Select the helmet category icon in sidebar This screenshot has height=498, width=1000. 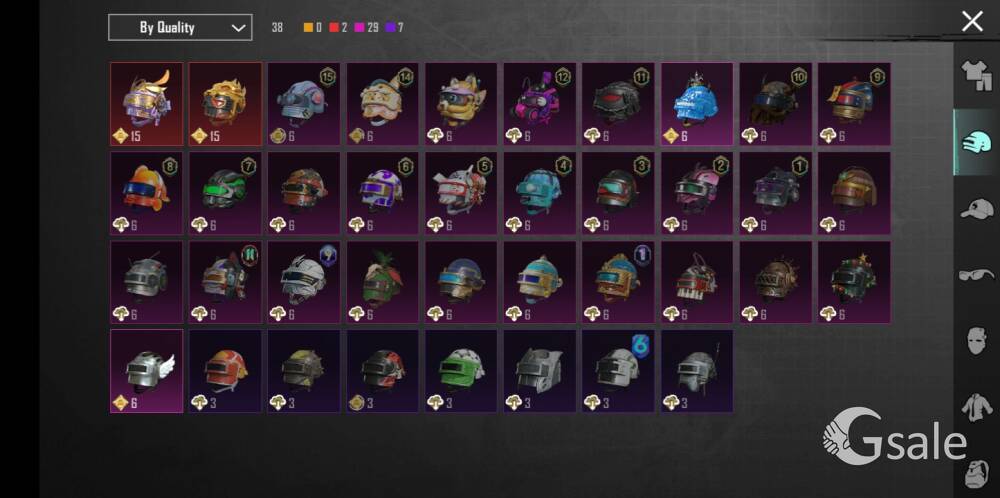976,142
